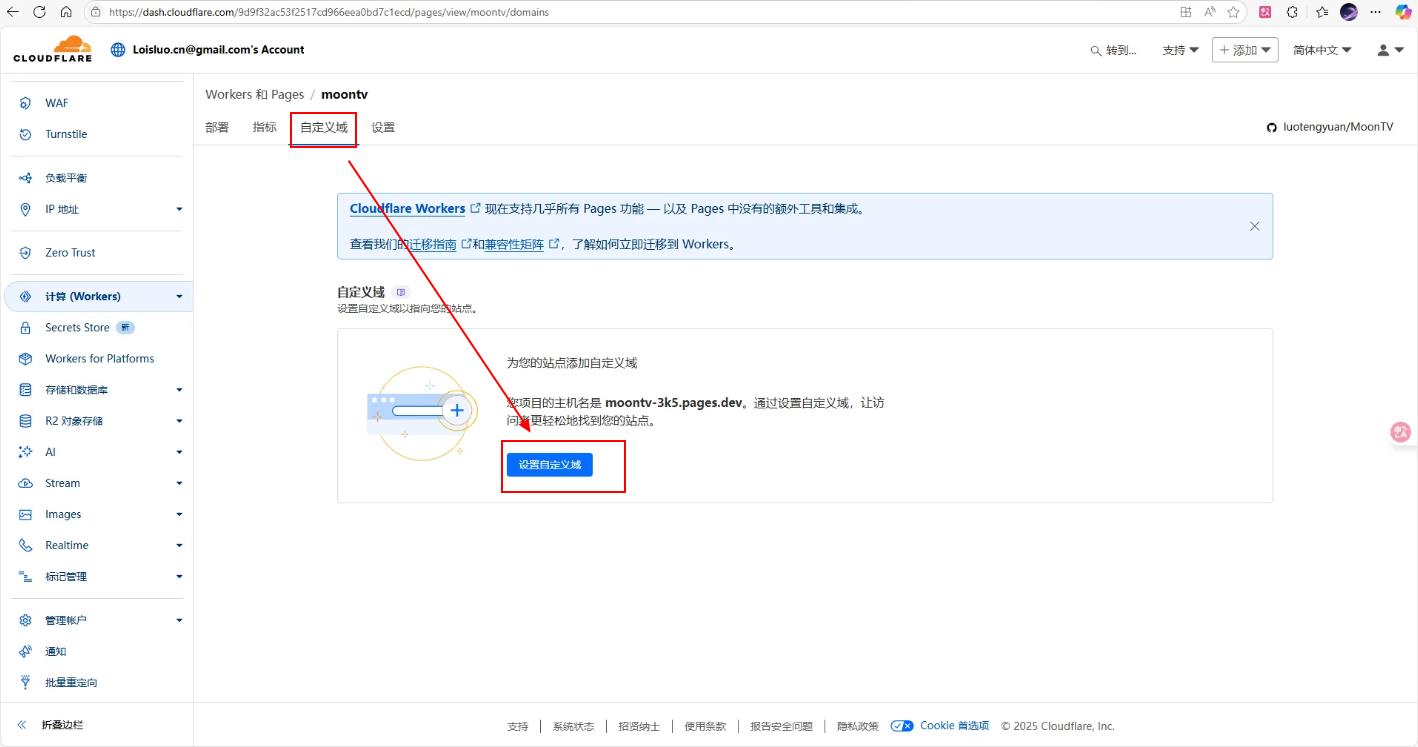Bookmark page with the star icon
Viewport: 1418px width, 747px height.
click(1234, 12)
